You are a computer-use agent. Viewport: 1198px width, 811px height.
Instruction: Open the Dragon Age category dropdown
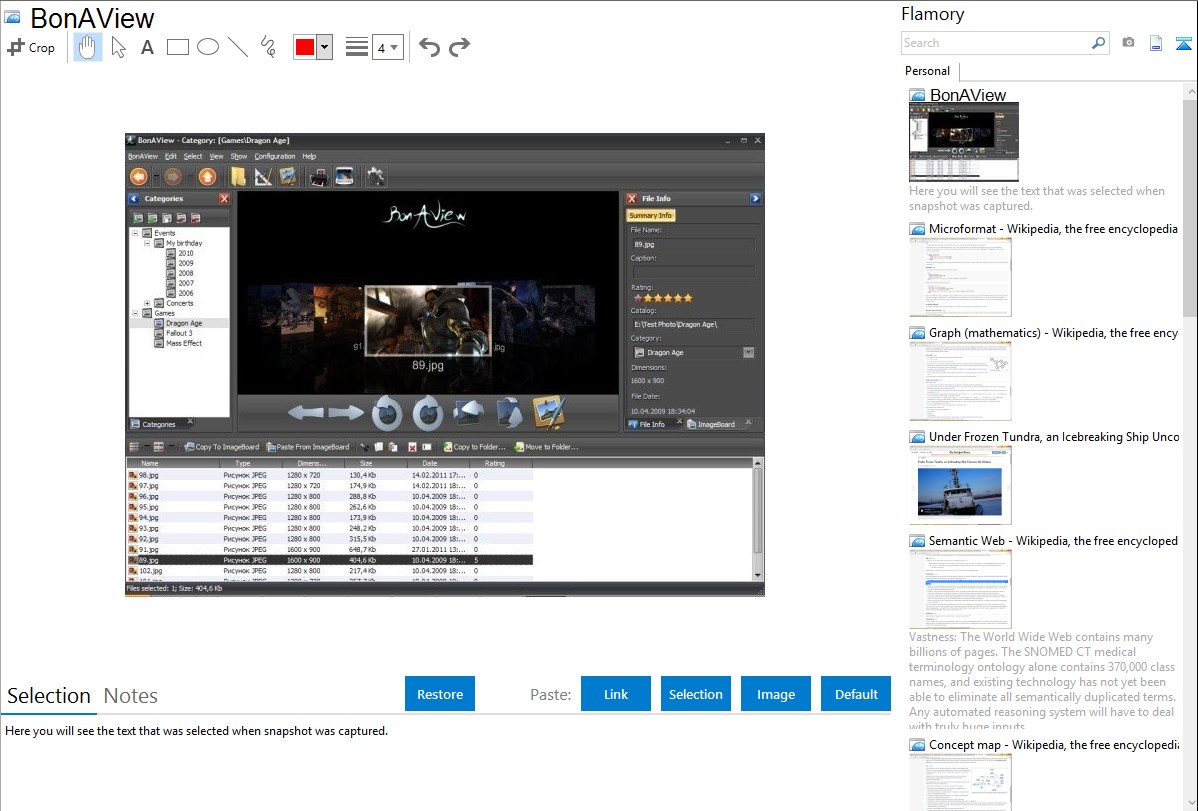[x=749, y=352]
